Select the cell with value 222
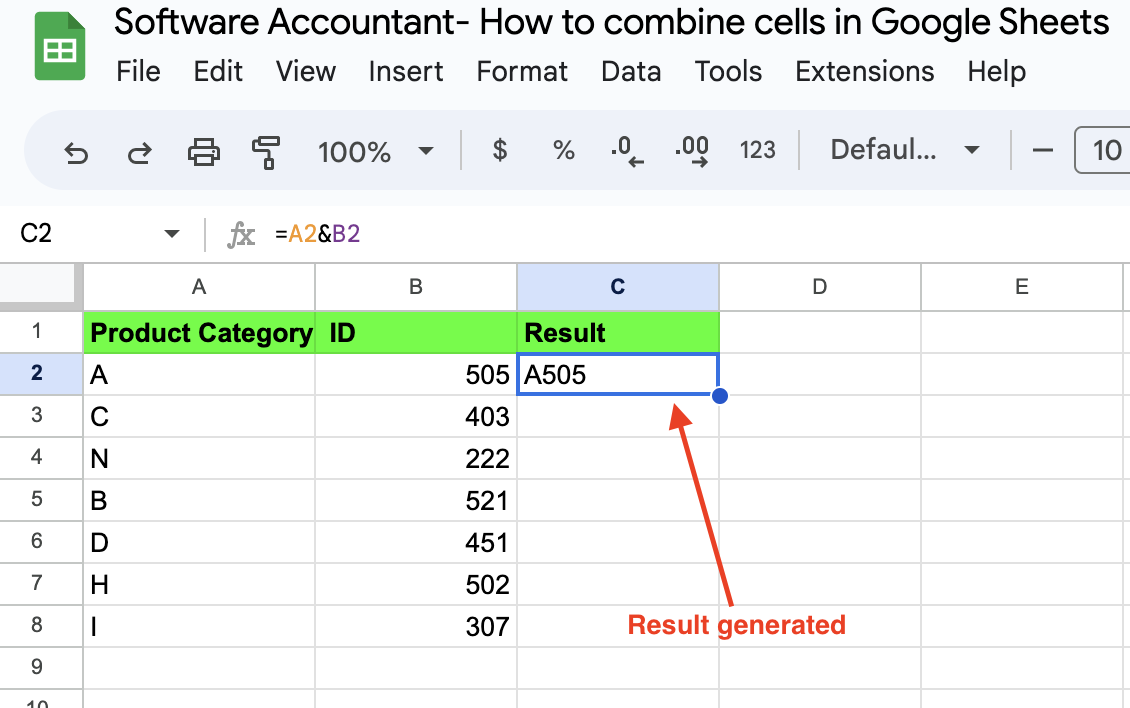 tap(416, 458)
